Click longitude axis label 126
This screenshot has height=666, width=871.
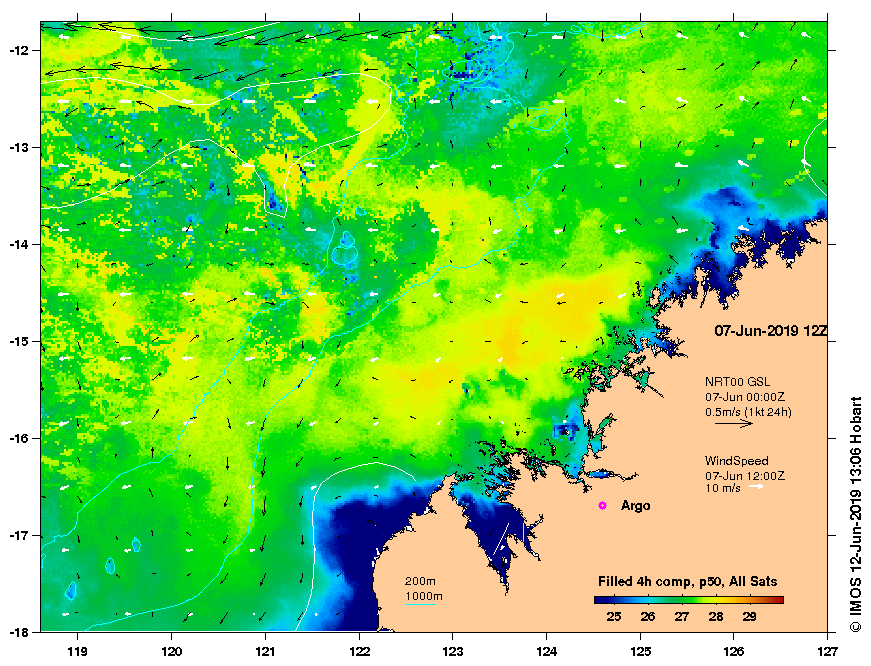click(734, 651)
